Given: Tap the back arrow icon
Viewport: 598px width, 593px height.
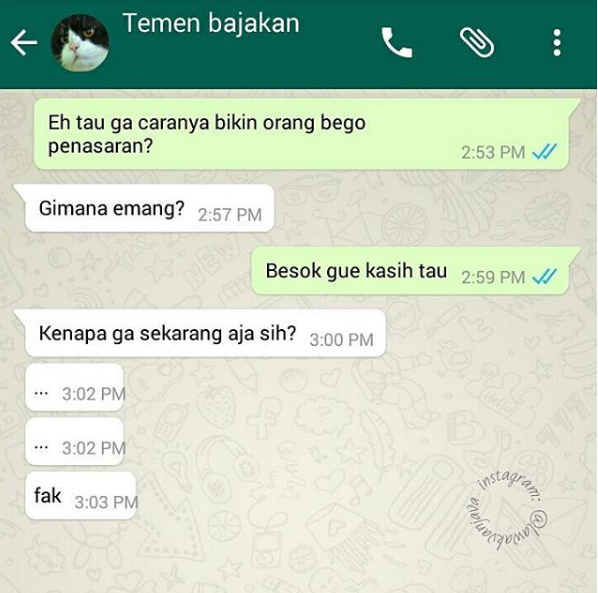Looking at the screenshot, I should 24,42.
